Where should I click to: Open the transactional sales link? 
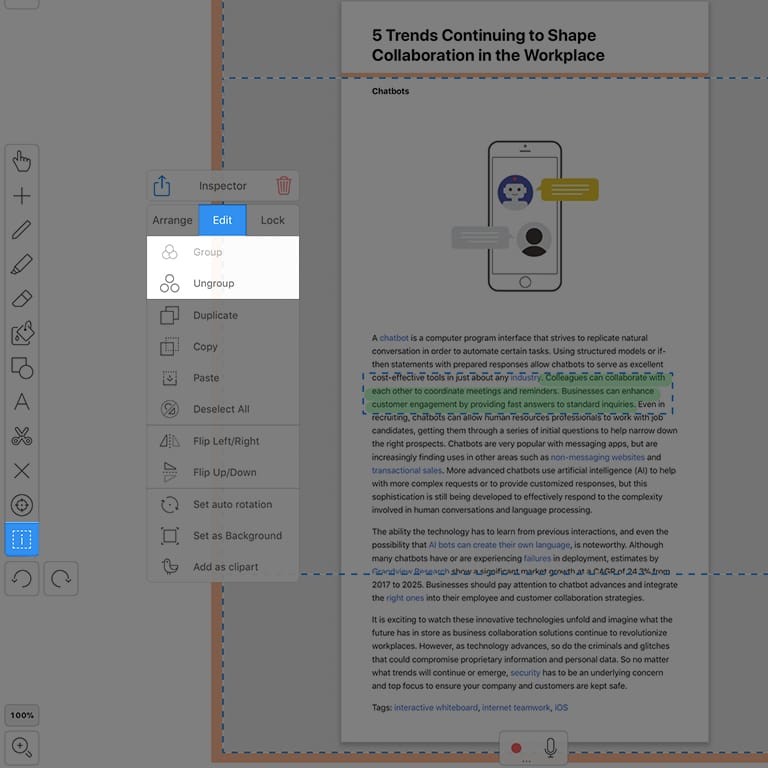pos(407,470)
